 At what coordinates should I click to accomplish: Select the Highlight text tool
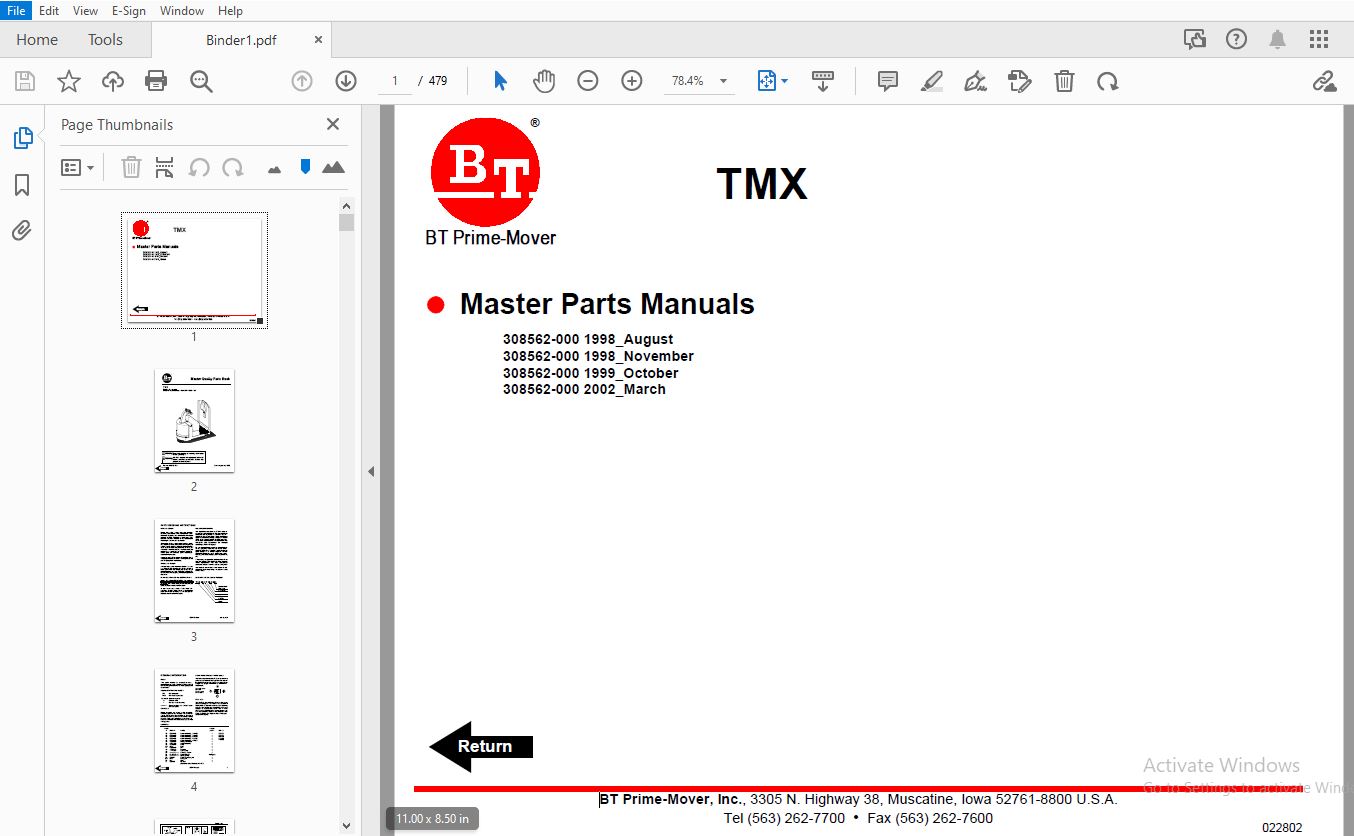[x=931, y=81]
